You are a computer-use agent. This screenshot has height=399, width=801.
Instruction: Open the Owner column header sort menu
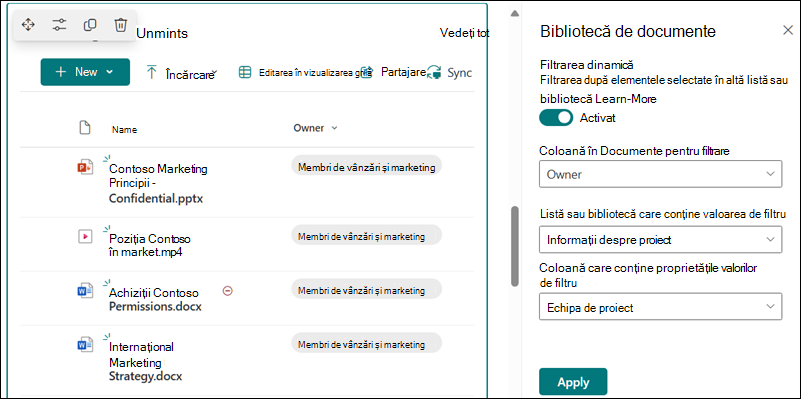[x=335, y=128]
